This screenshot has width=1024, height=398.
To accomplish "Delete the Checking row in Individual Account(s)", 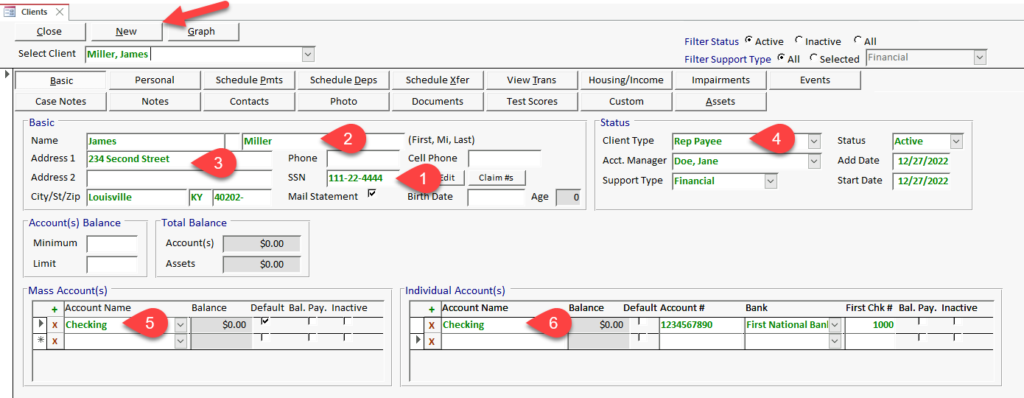I will (x=431, y=325).
